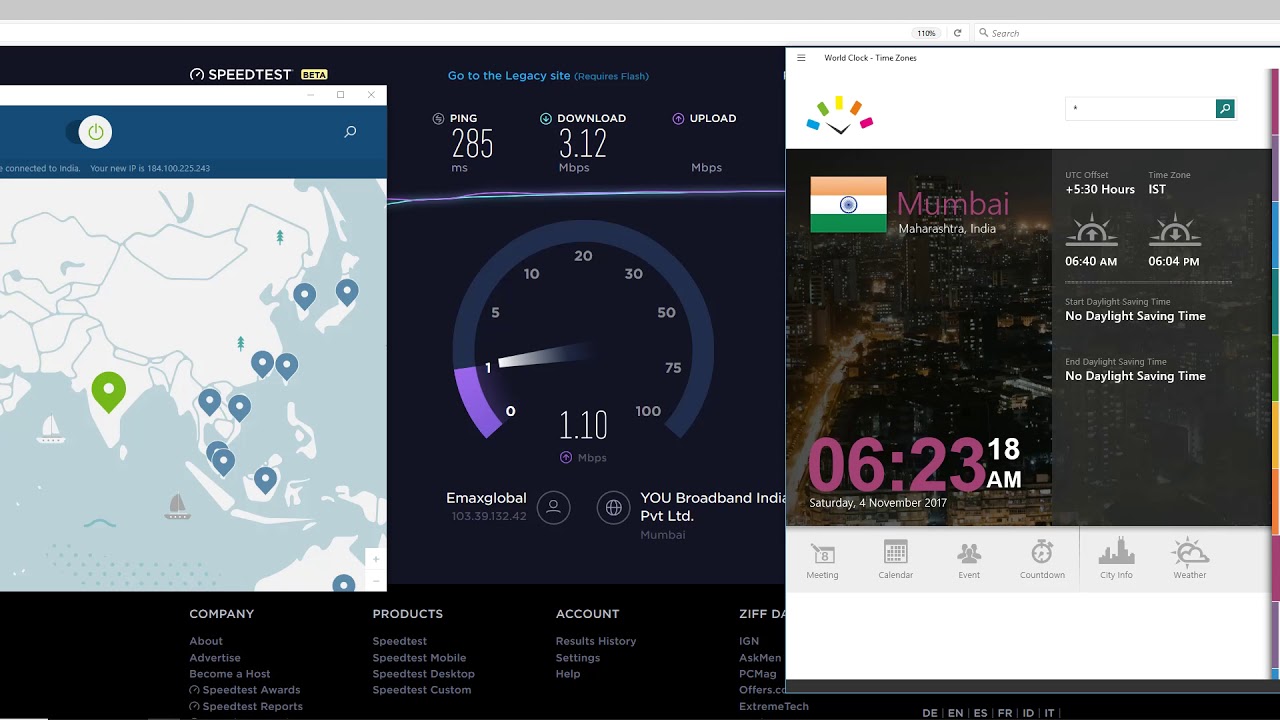
Task: Click the YOU Broadband India server name
Action: click(713, 507)
